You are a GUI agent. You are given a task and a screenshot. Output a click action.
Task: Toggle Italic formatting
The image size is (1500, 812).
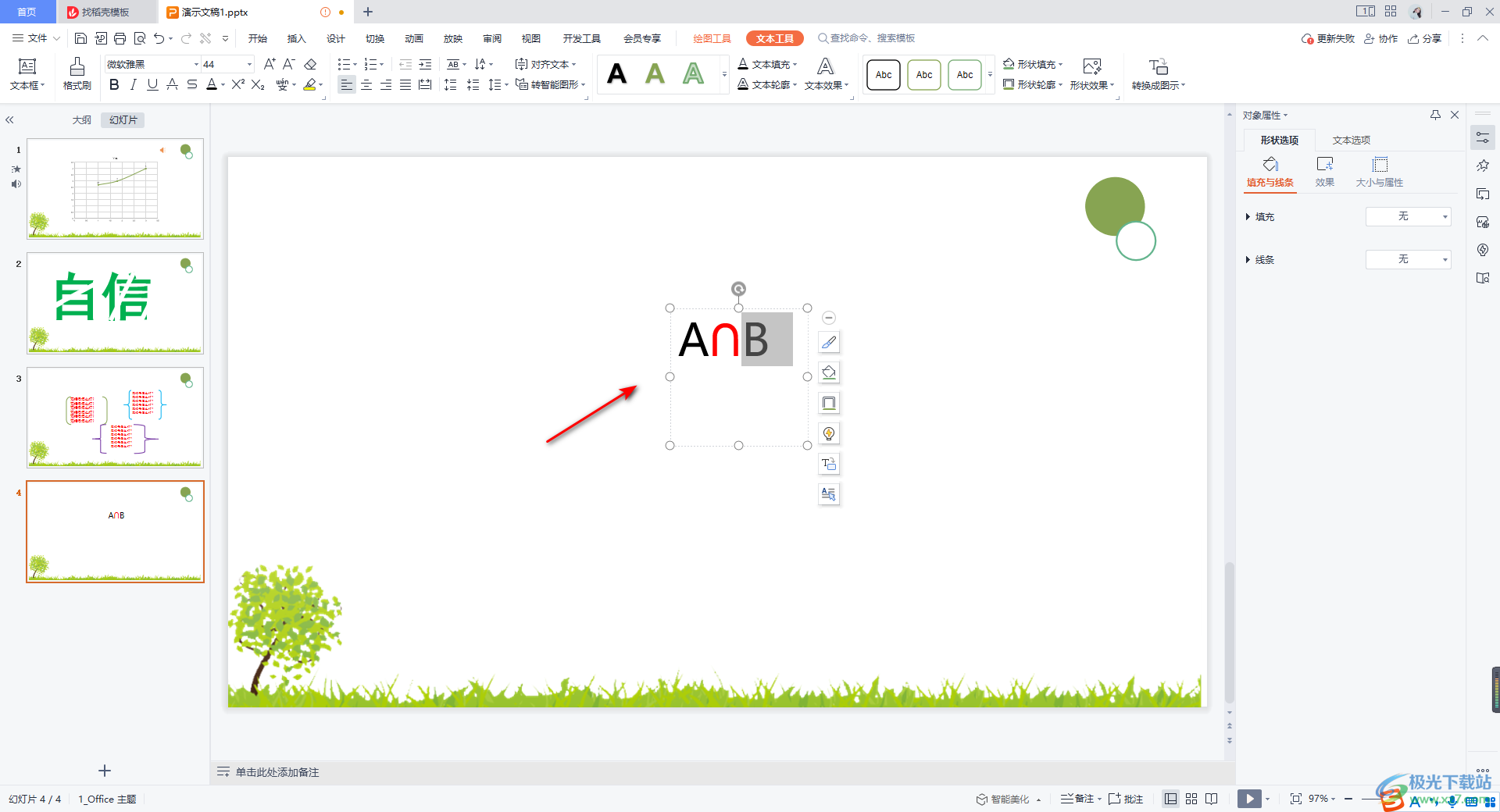coord(134,84)
